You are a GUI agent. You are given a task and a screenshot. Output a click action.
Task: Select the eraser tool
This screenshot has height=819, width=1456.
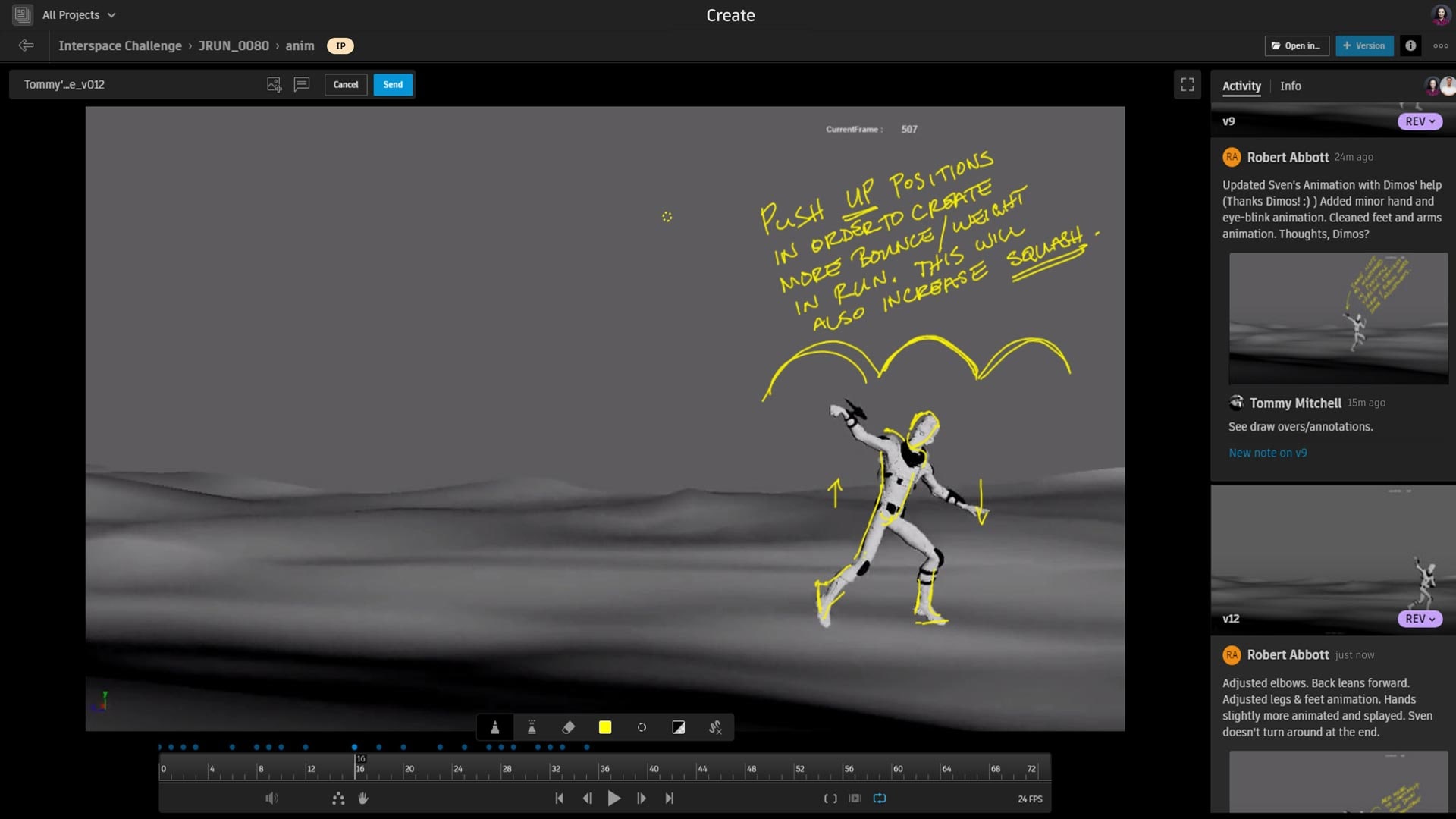(568, 728)
